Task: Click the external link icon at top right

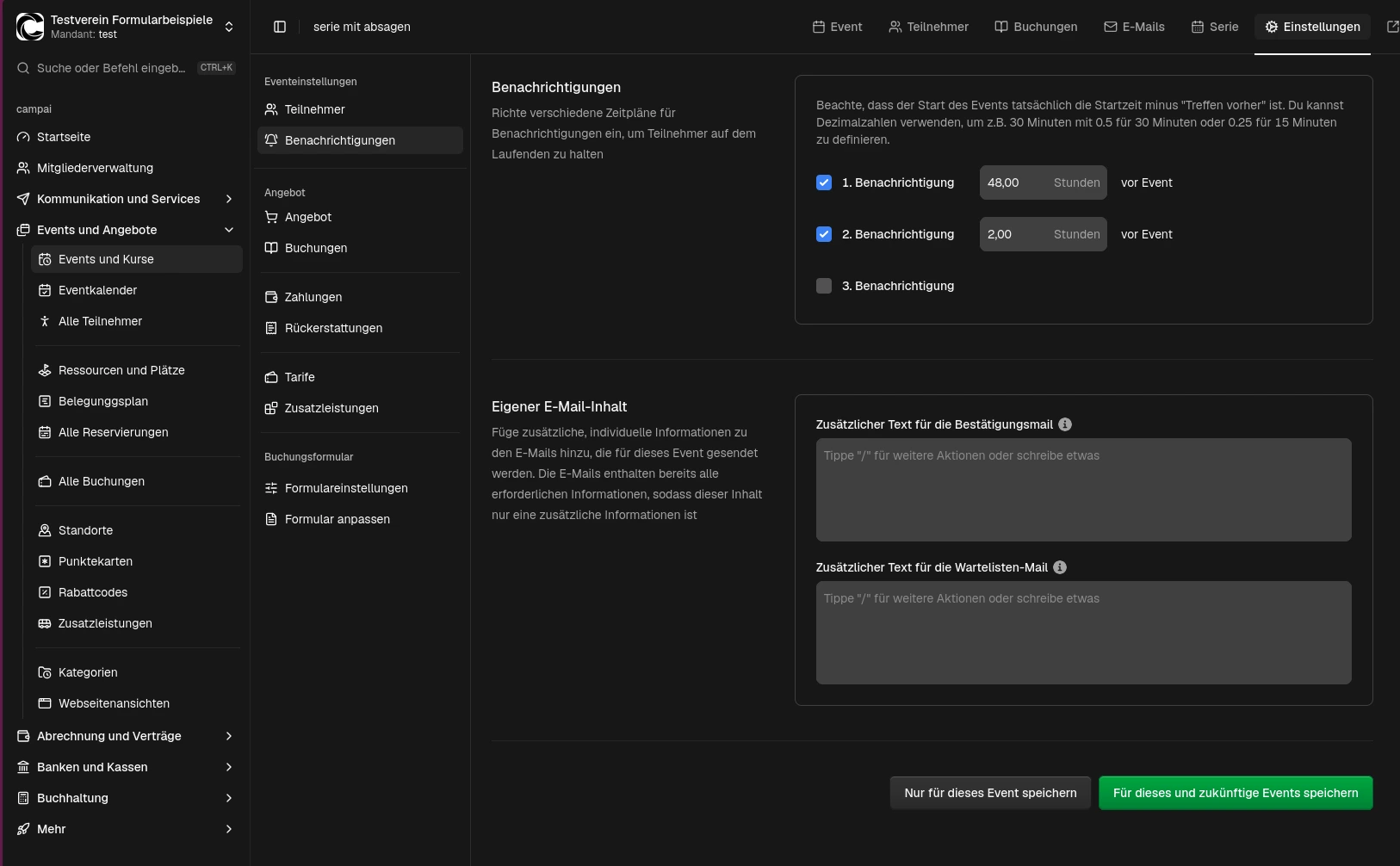Action: [x=1392, y=27]
